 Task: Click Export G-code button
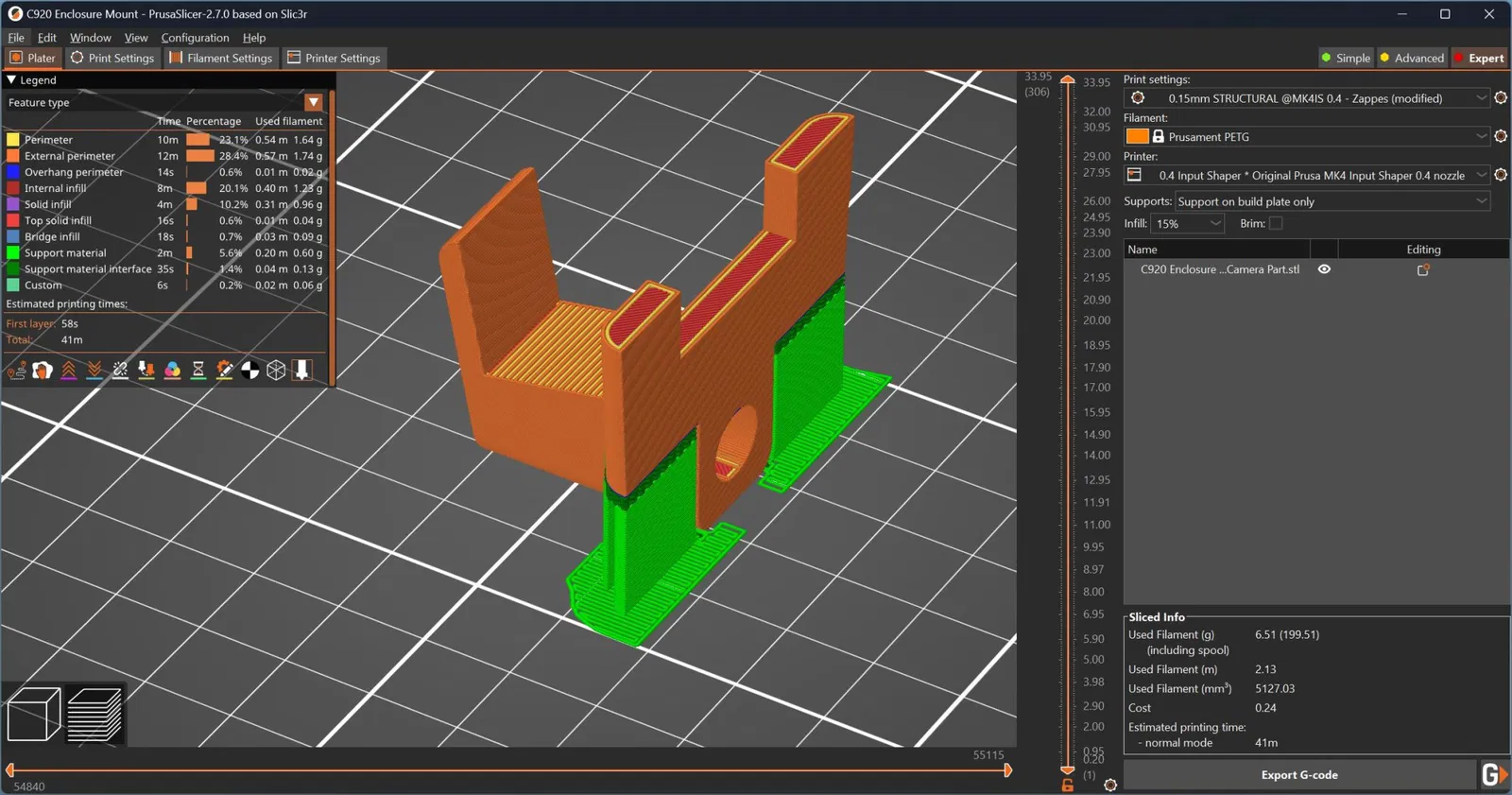pos(1299,775)
